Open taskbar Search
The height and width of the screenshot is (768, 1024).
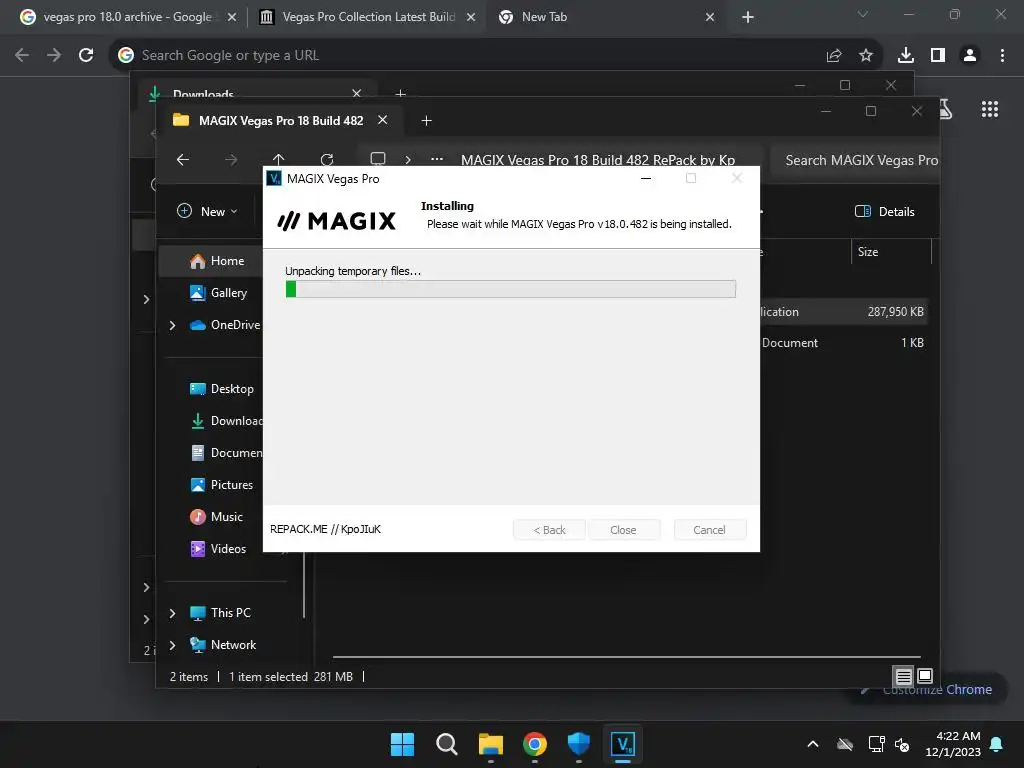click(447, 744)
